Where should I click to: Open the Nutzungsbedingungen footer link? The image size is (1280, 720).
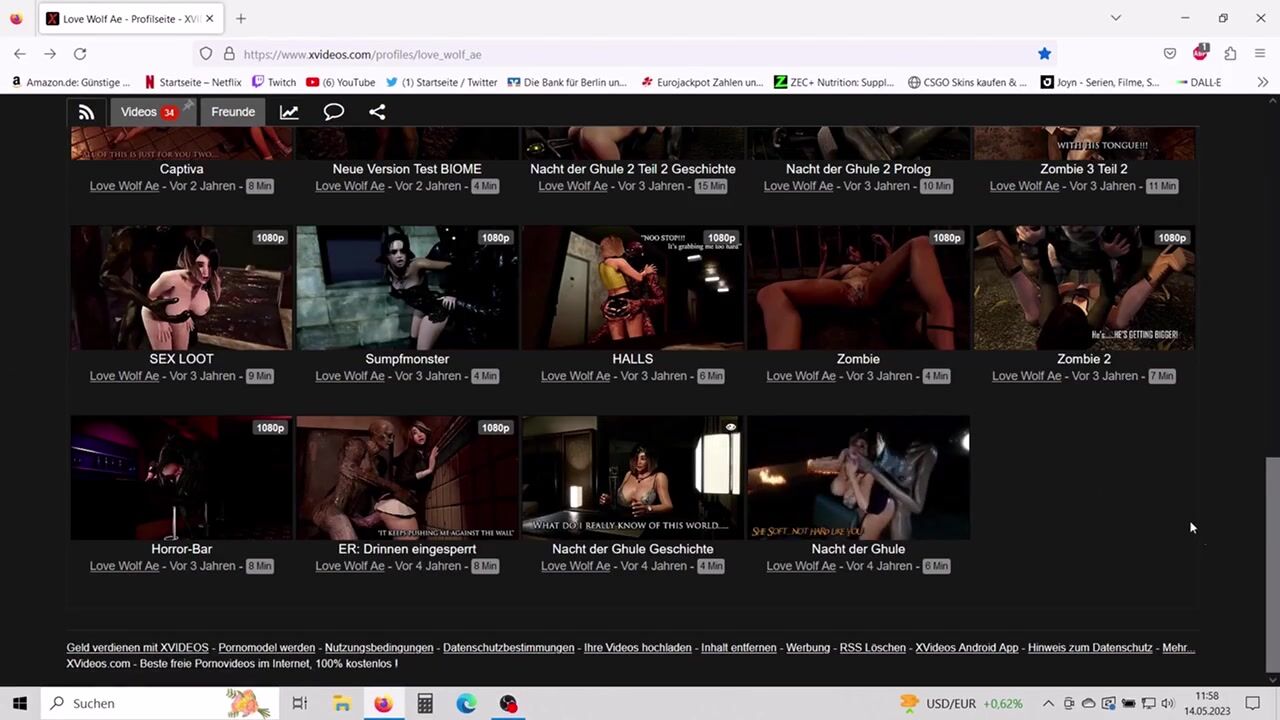[x=379, y=648]
